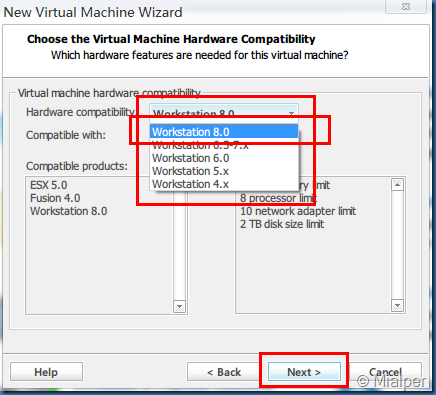The image size is (436, 395).
Task: Choose Workstation 6.0 from the list
Action: 224,158
